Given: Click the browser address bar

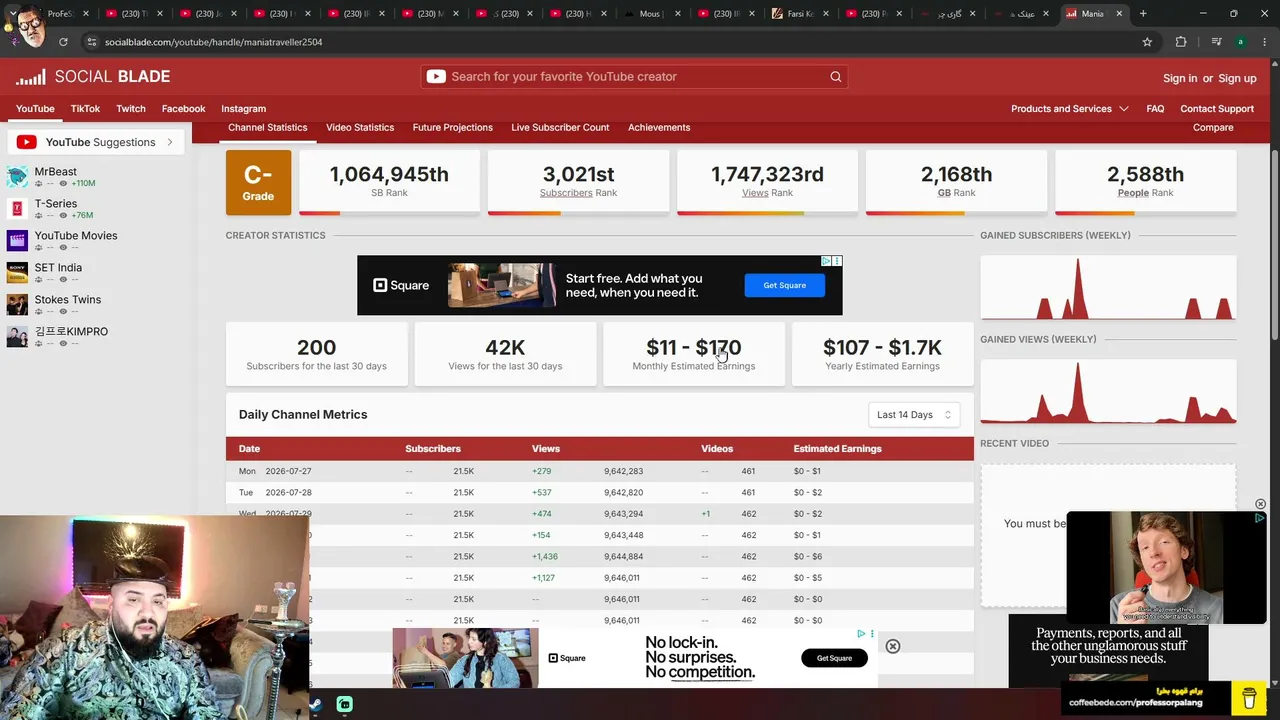Looking at the screenshot, I should (610, 42).
